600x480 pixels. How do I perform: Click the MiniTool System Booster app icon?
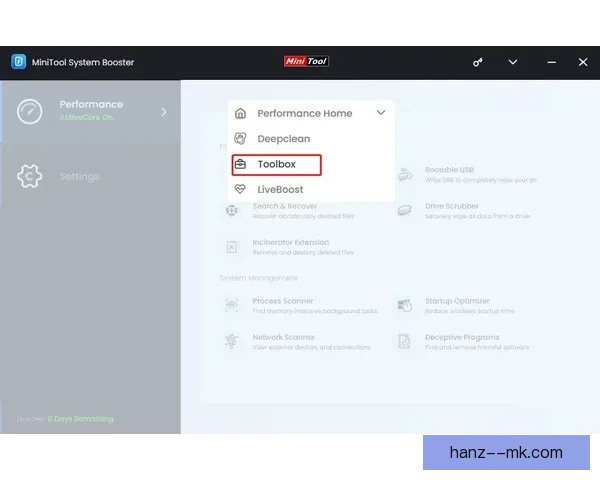[18, 62]
